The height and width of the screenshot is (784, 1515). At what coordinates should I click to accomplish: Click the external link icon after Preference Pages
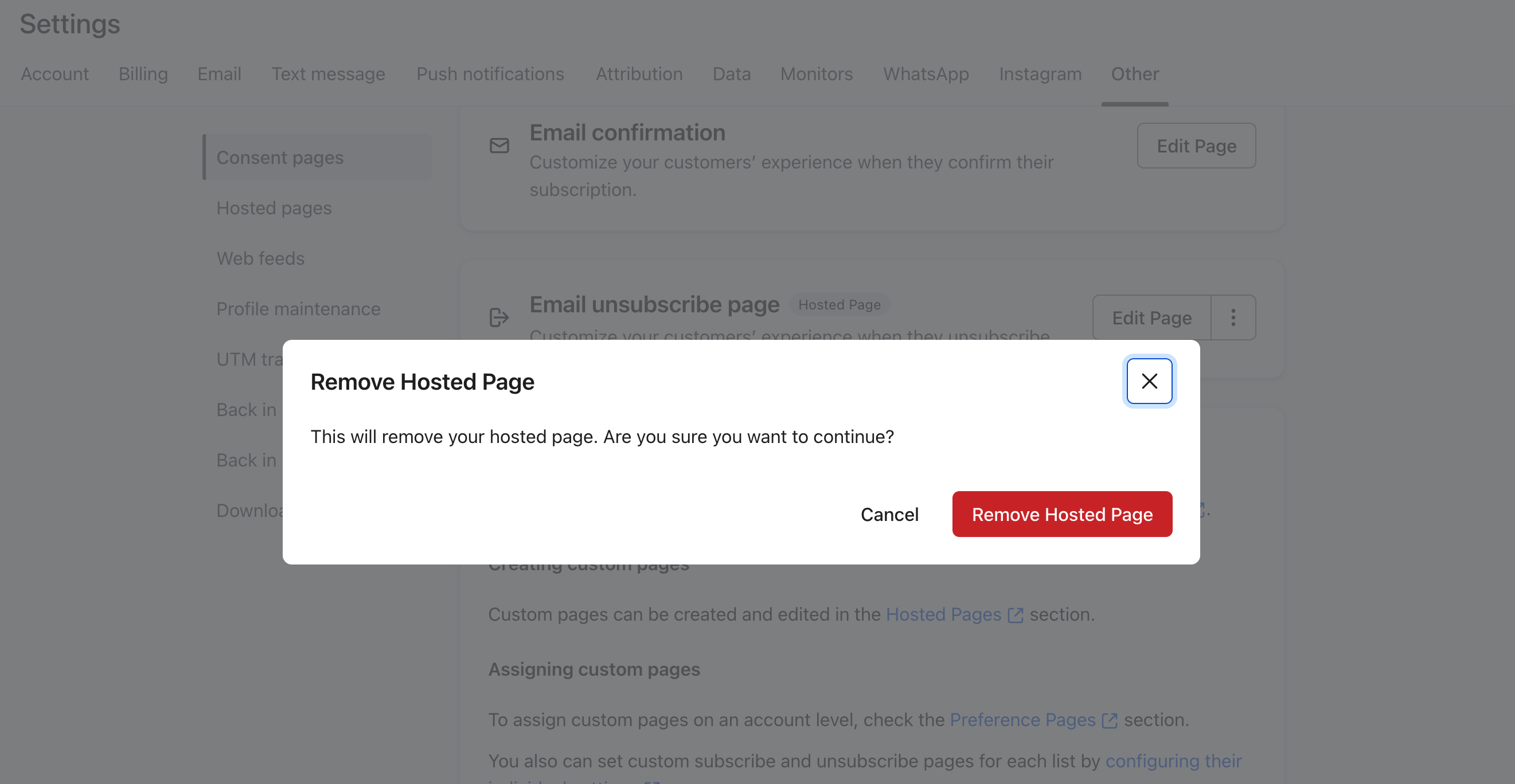click(1109, 720)
